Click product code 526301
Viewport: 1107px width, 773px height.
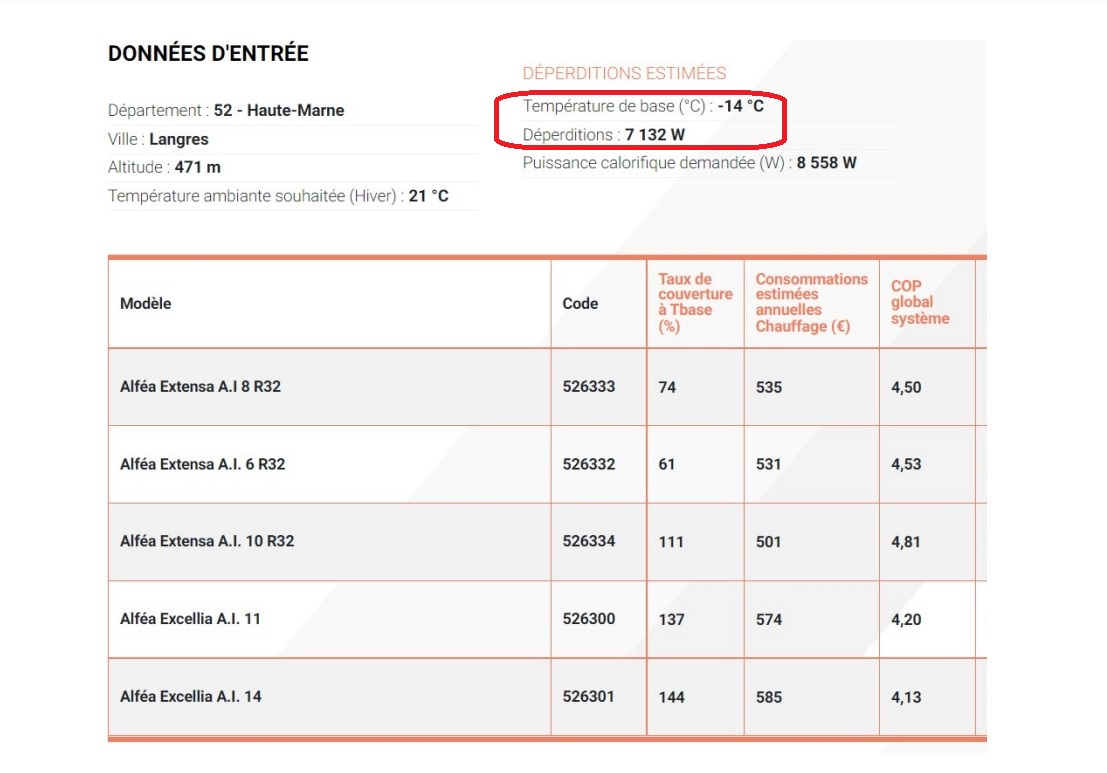pos(589,696)
